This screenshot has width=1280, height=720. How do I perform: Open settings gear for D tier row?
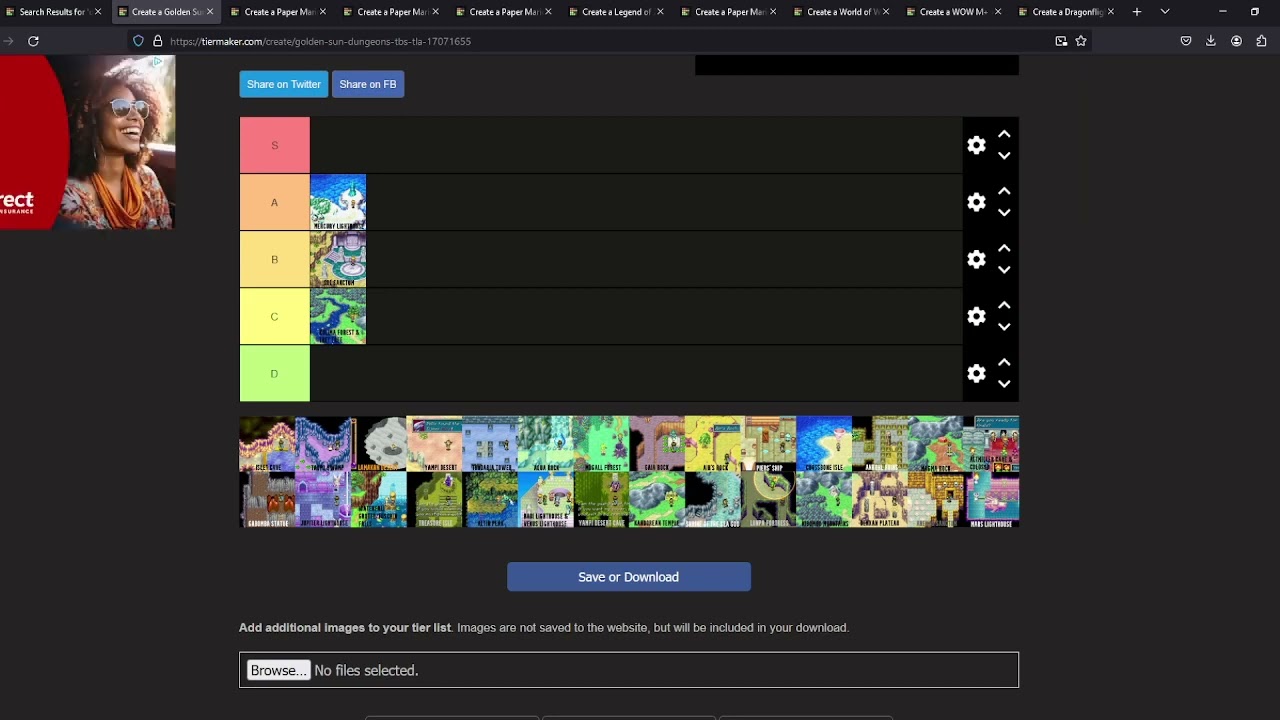coord(976,373)
